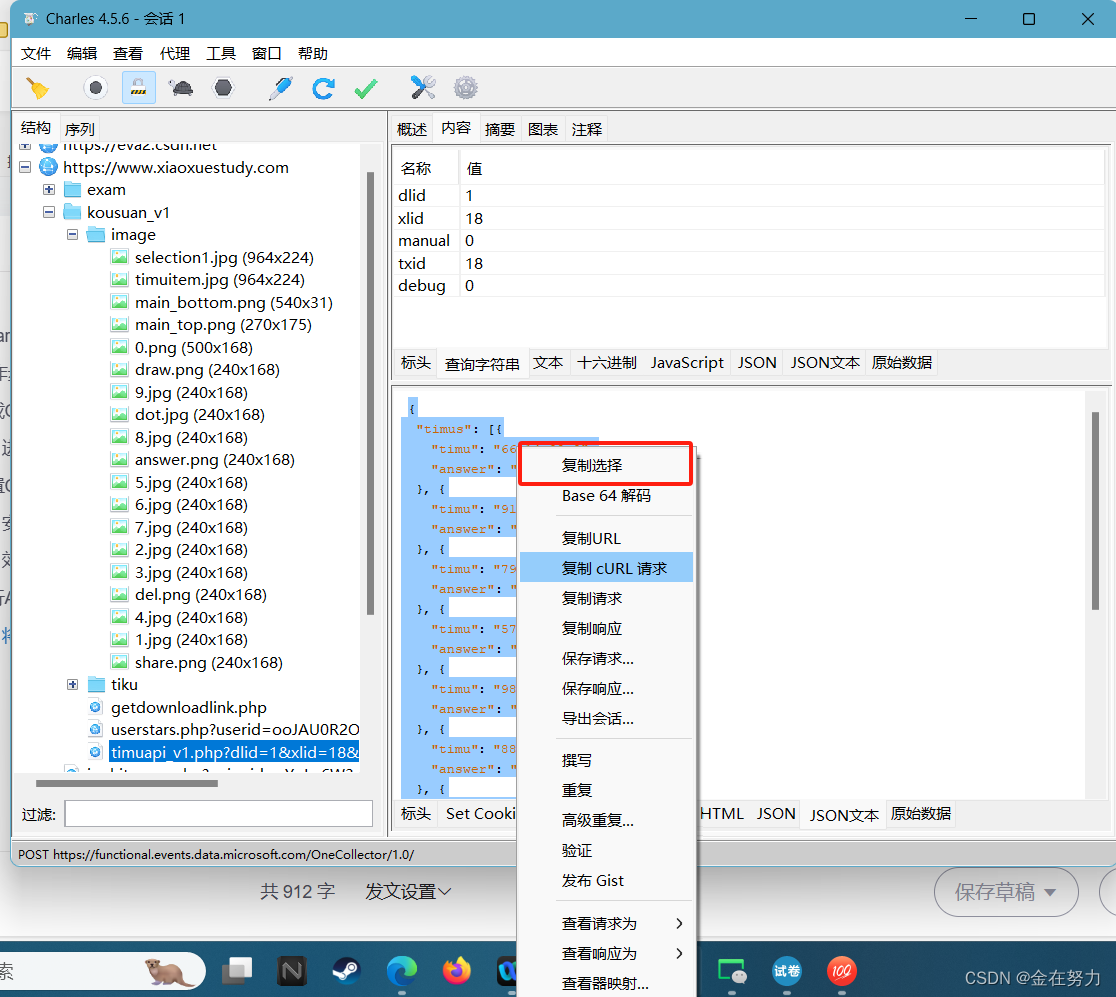Image resolution: width=1116 pixels, height=997 pixels.
Task: Select main_bottom.png image file icon
Action: point(120,302)
